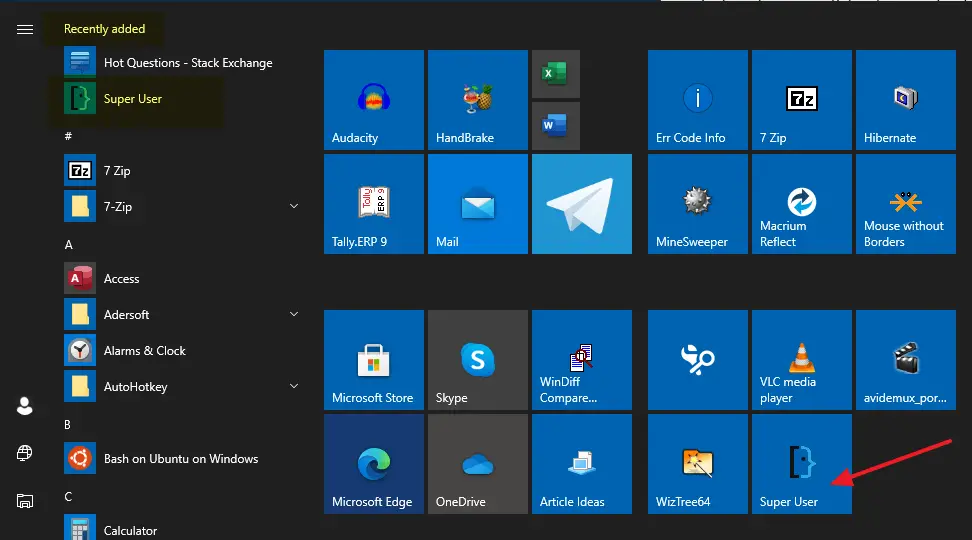Open the Article Ideas tile
This screenshot has height=540, width=972.
(582, 464)
